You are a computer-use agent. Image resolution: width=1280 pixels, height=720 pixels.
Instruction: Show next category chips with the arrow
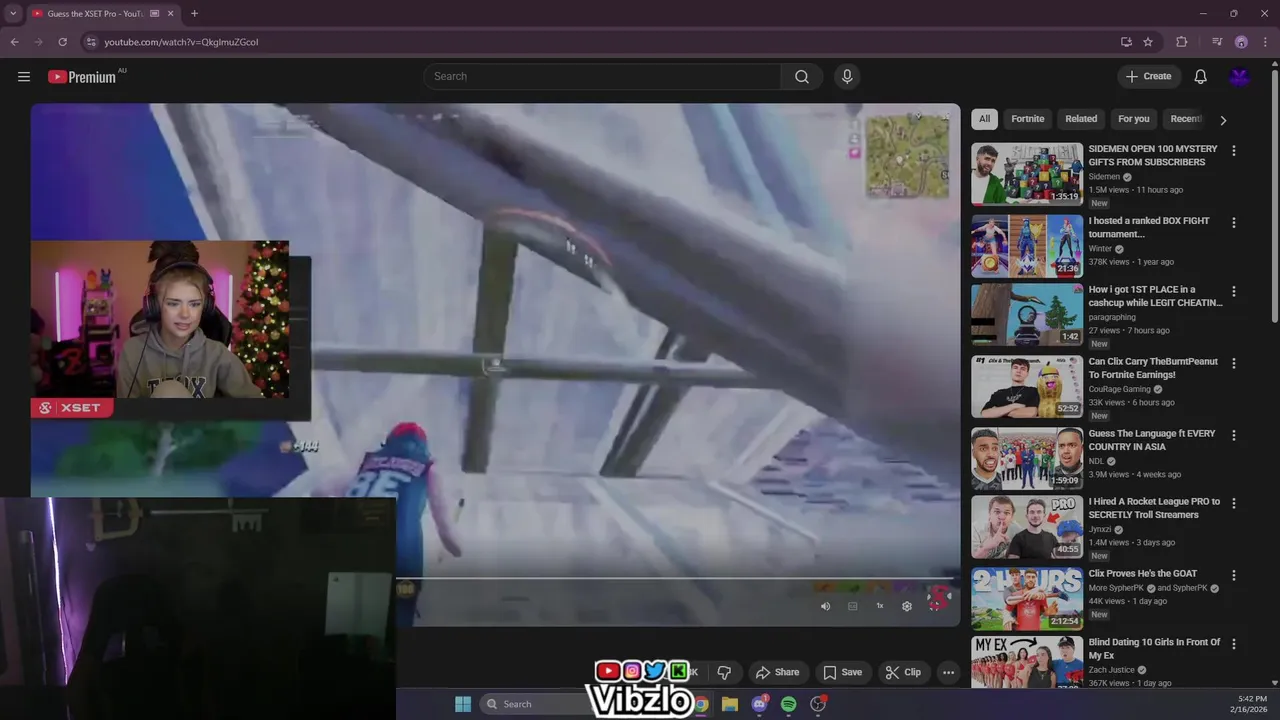pos(1223,120)
